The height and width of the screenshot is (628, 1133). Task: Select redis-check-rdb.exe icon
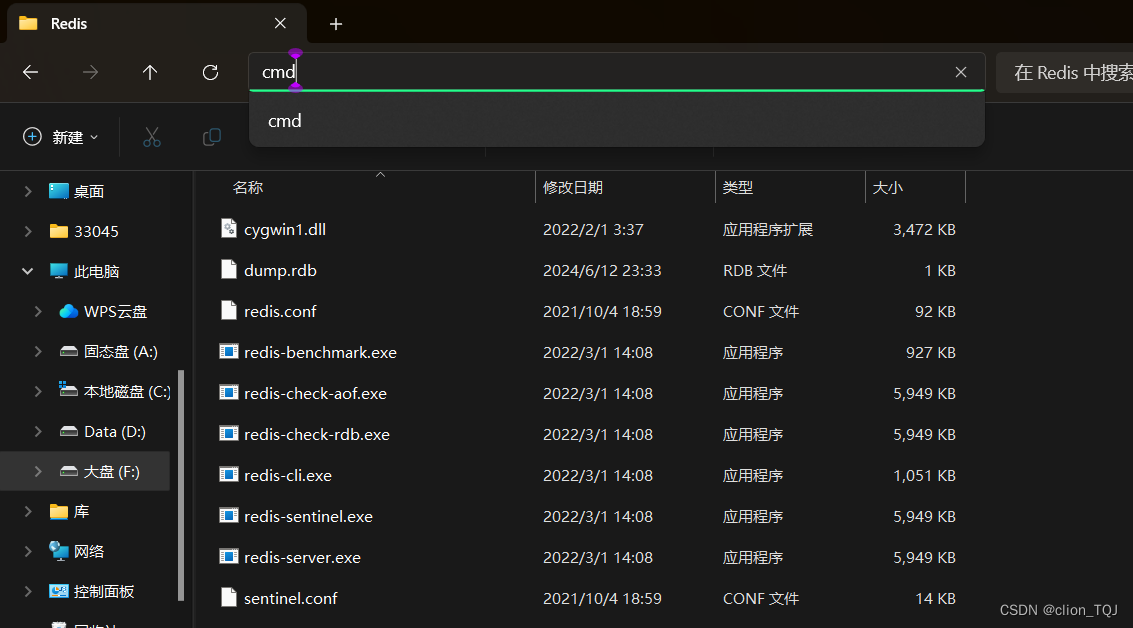coord(228,434)
